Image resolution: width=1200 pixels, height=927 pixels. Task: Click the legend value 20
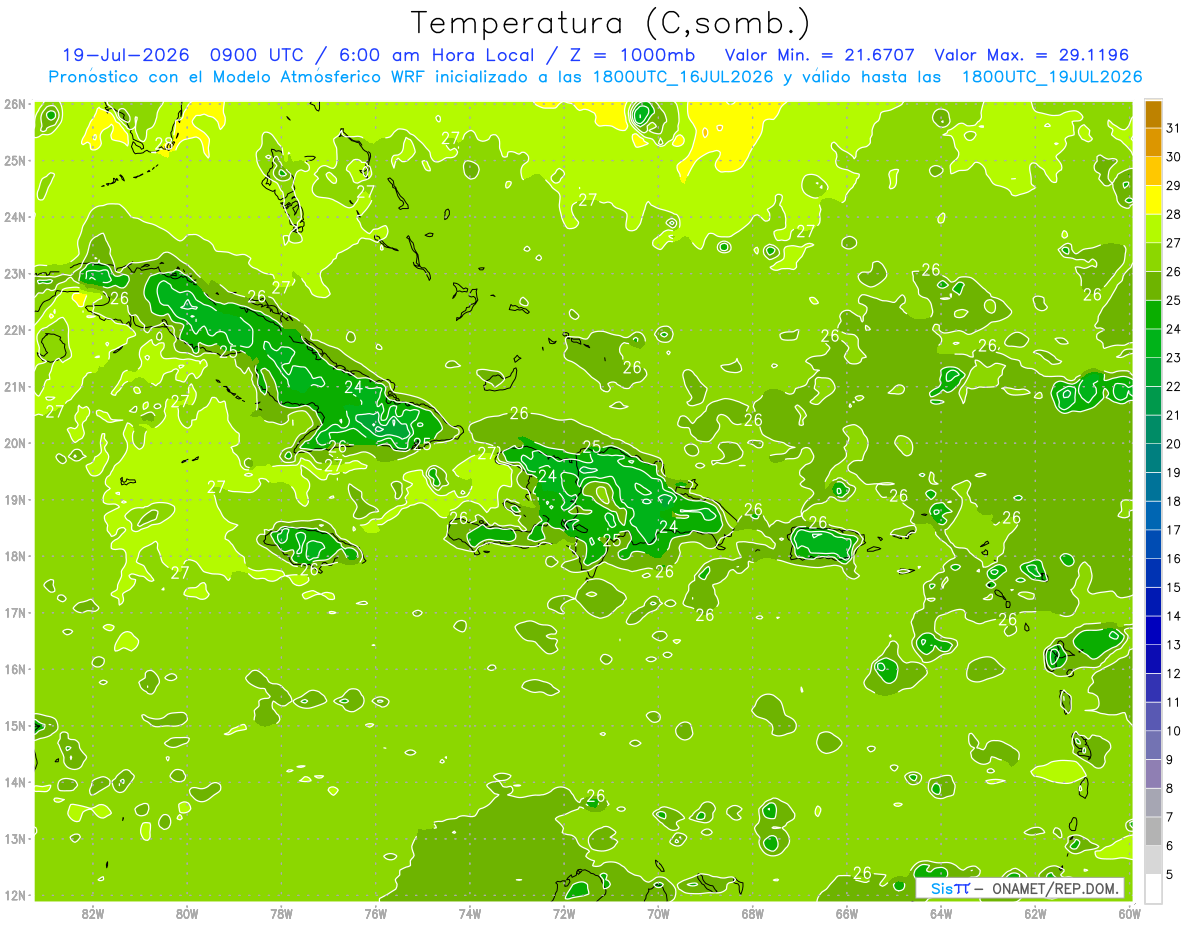pos(1174,444)
